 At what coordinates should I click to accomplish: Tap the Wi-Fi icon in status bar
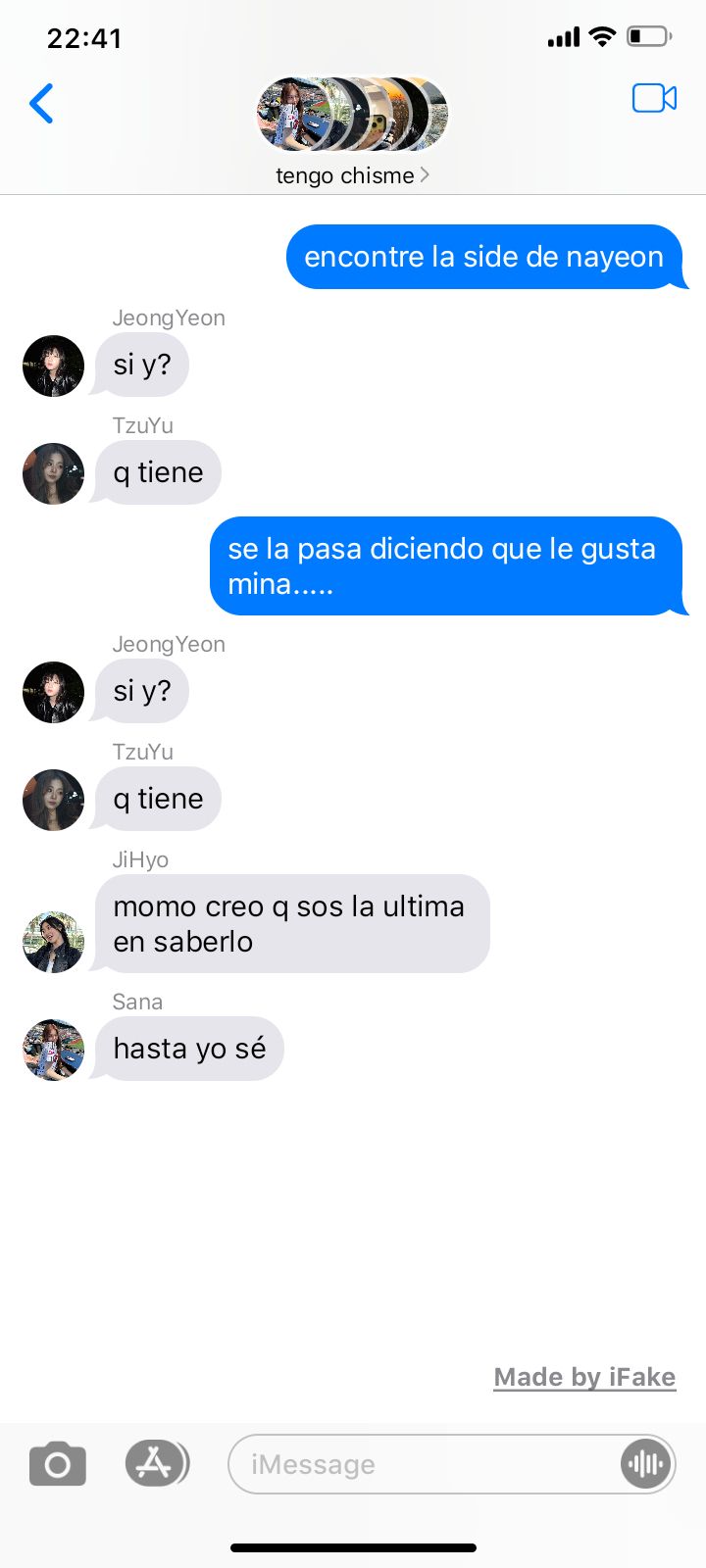[602, 37]
